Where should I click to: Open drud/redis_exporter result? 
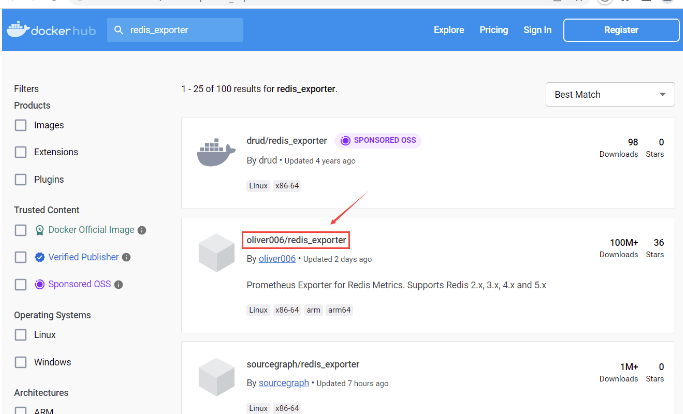click(x=287, y=141)
